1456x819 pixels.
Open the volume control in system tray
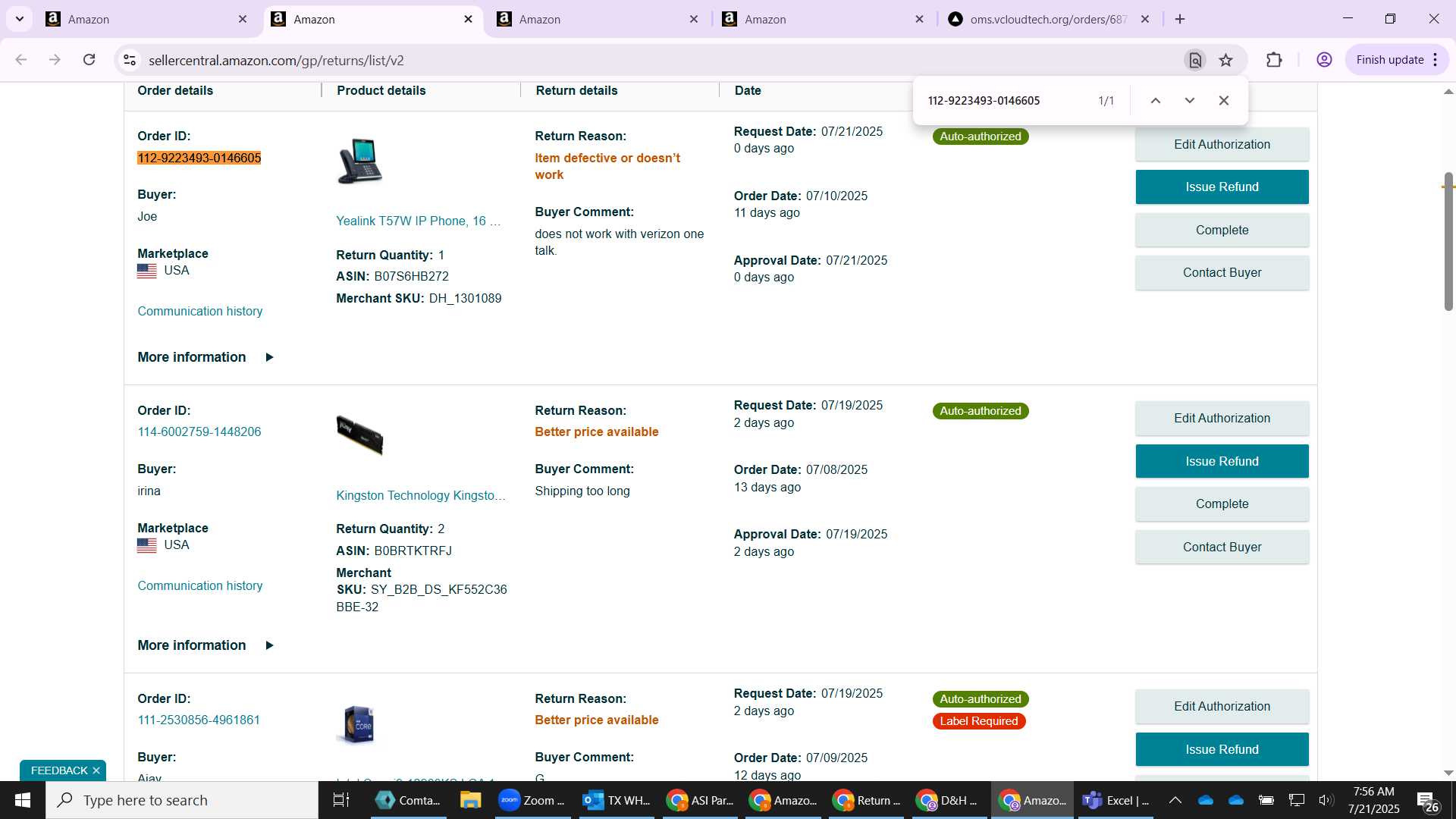[x=1326, y=800]
